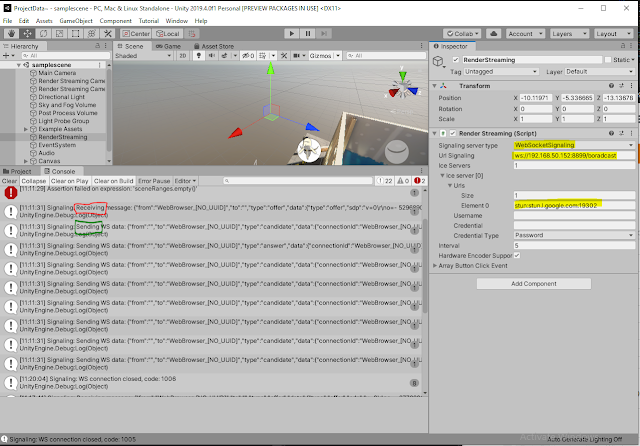Click the Step frame button
This screenshot has width=640, height=446.
point(324,33)
